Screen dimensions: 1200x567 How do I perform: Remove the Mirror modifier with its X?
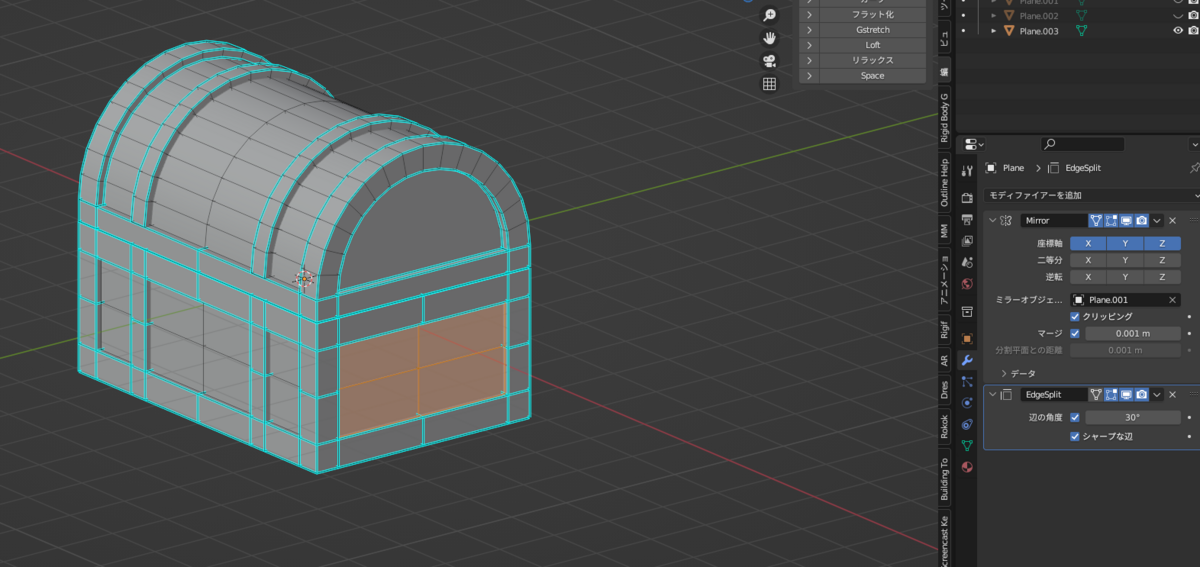tap(1173, 220)
